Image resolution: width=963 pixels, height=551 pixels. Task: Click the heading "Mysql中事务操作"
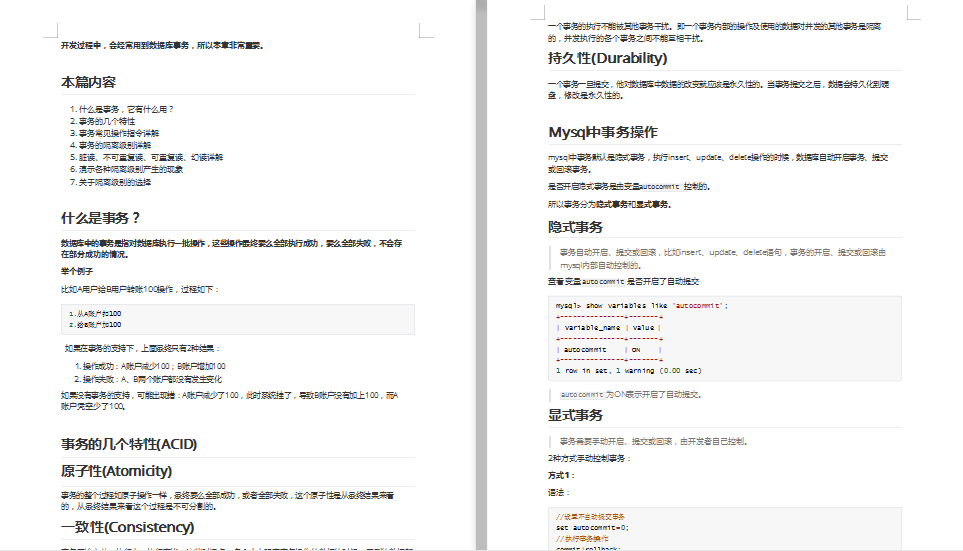603,132
